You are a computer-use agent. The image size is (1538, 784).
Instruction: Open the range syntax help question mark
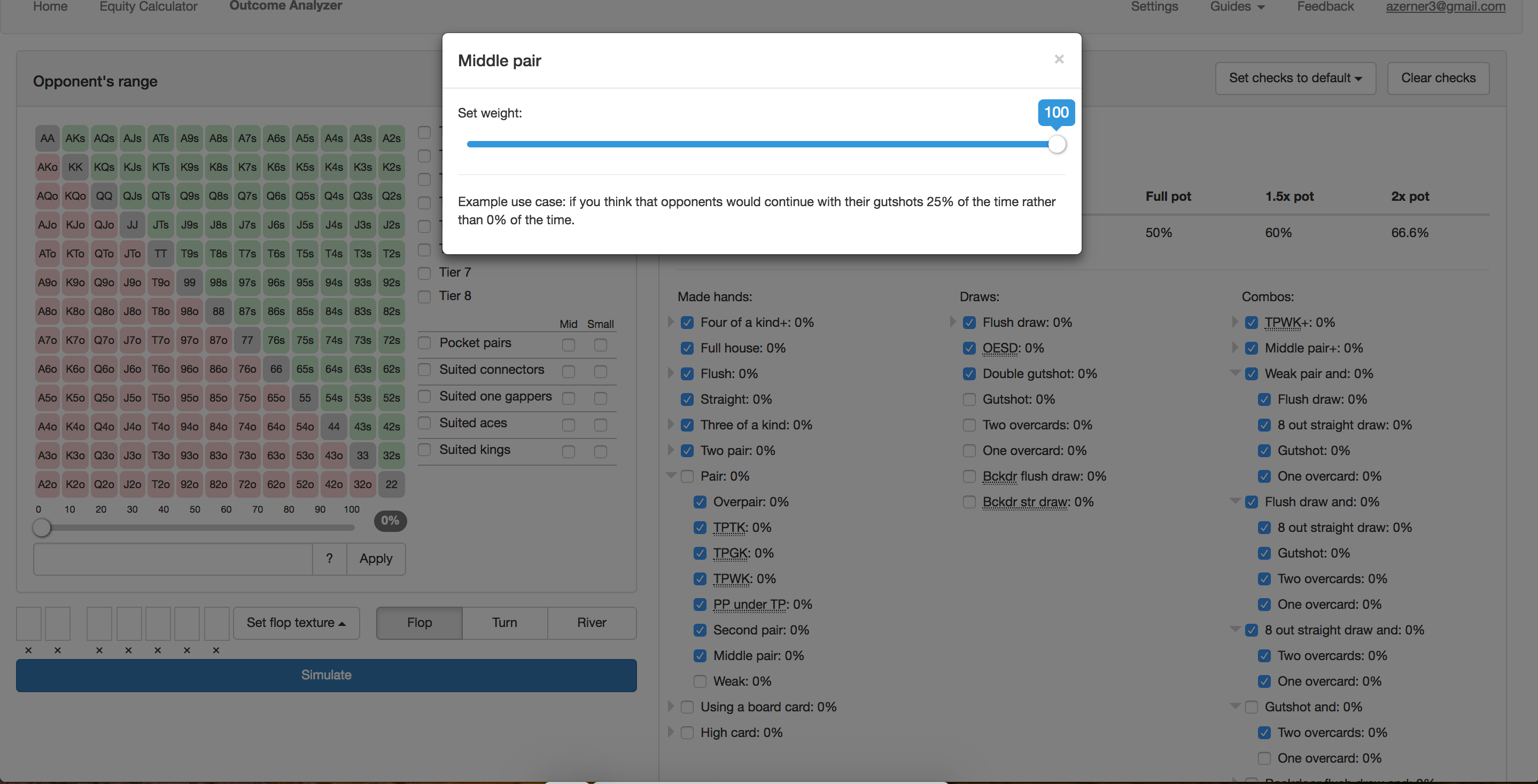coord(329,559)
